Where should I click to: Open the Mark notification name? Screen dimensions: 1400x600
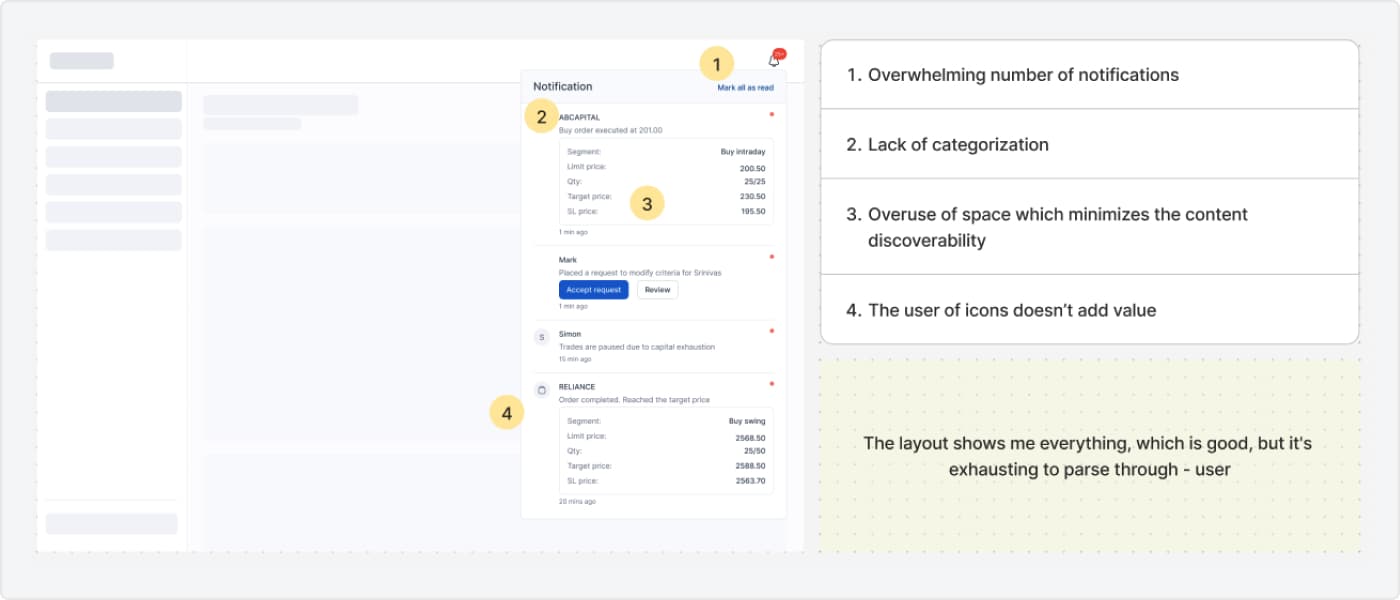click(567, 260)
